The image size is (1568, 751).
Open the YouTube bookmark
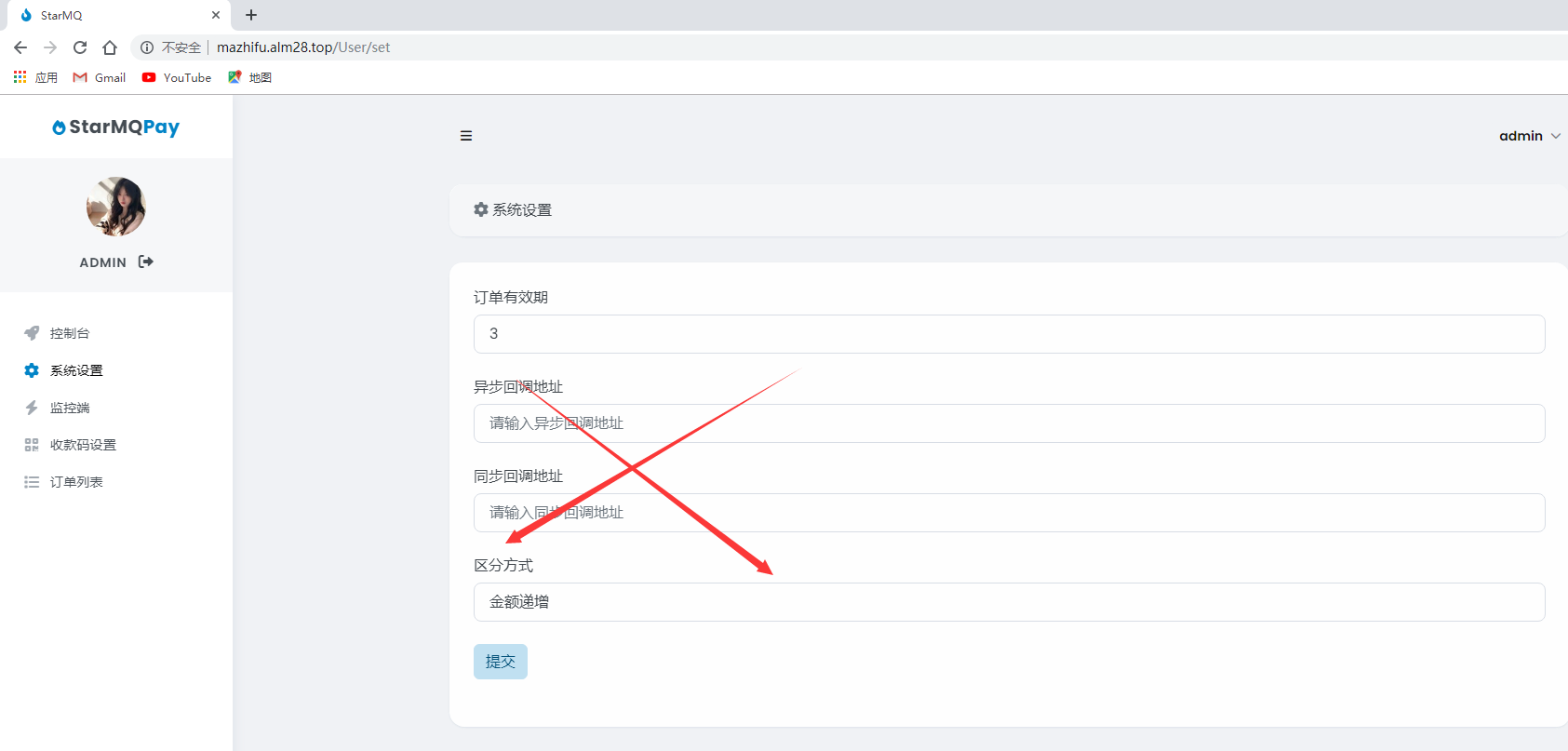177,78
